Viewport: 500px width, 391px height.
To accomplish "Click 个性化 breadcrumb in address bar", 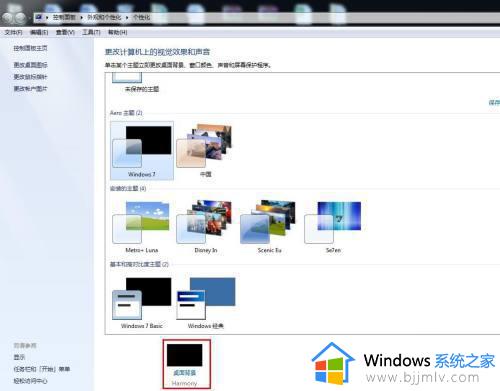I will 141,17.
